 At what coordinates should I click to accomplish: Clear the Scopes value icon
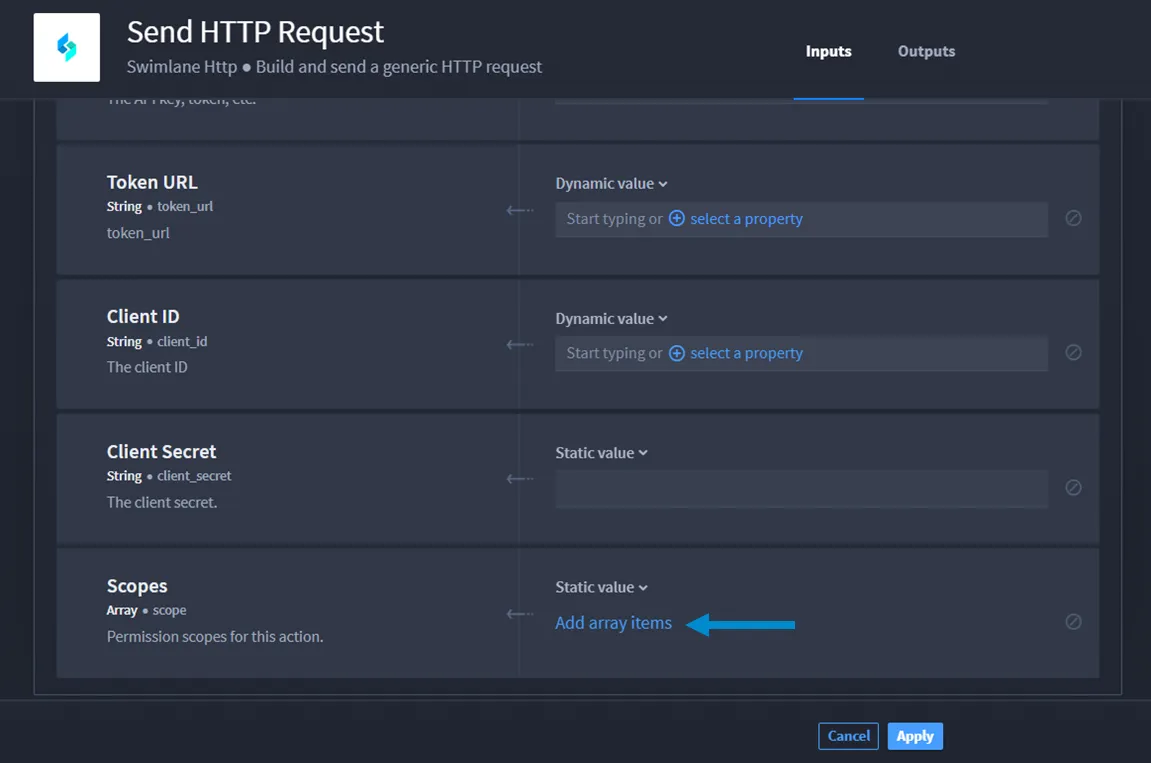pos(1073,622)
